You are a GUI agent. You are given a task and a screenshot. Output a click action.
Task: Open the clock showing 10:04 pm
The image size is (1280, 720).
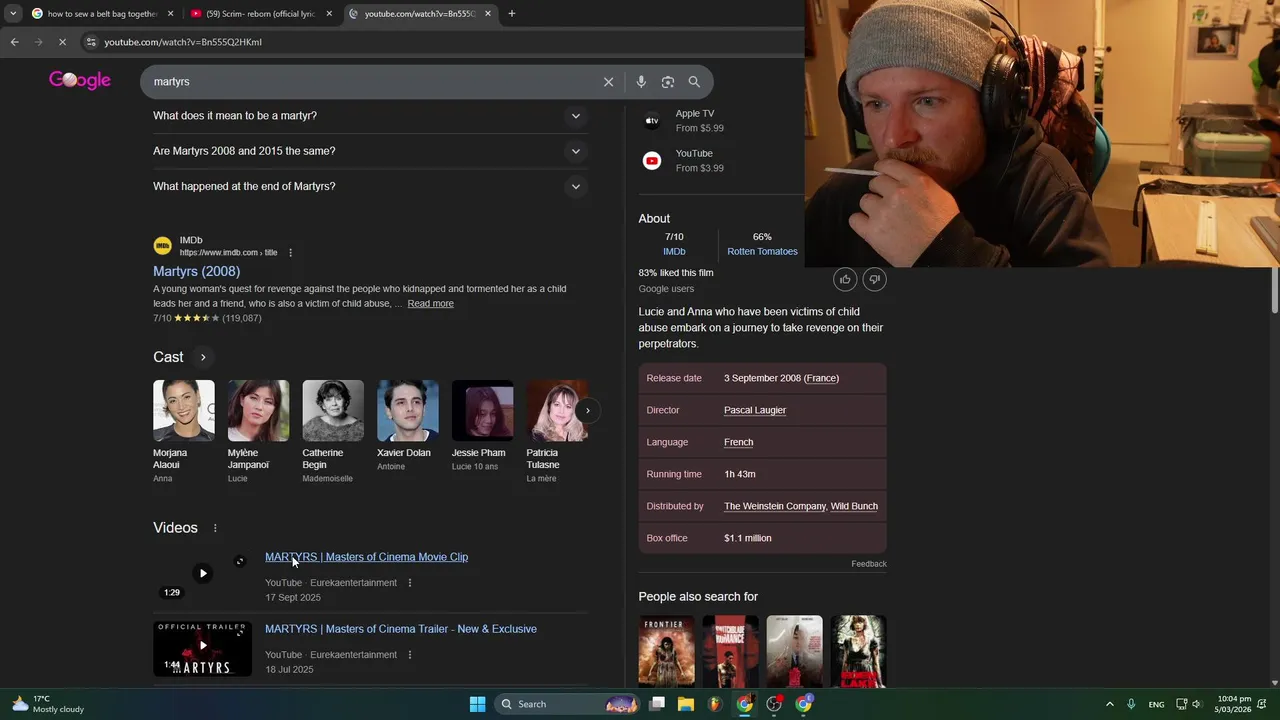(x=1232, y=704)
